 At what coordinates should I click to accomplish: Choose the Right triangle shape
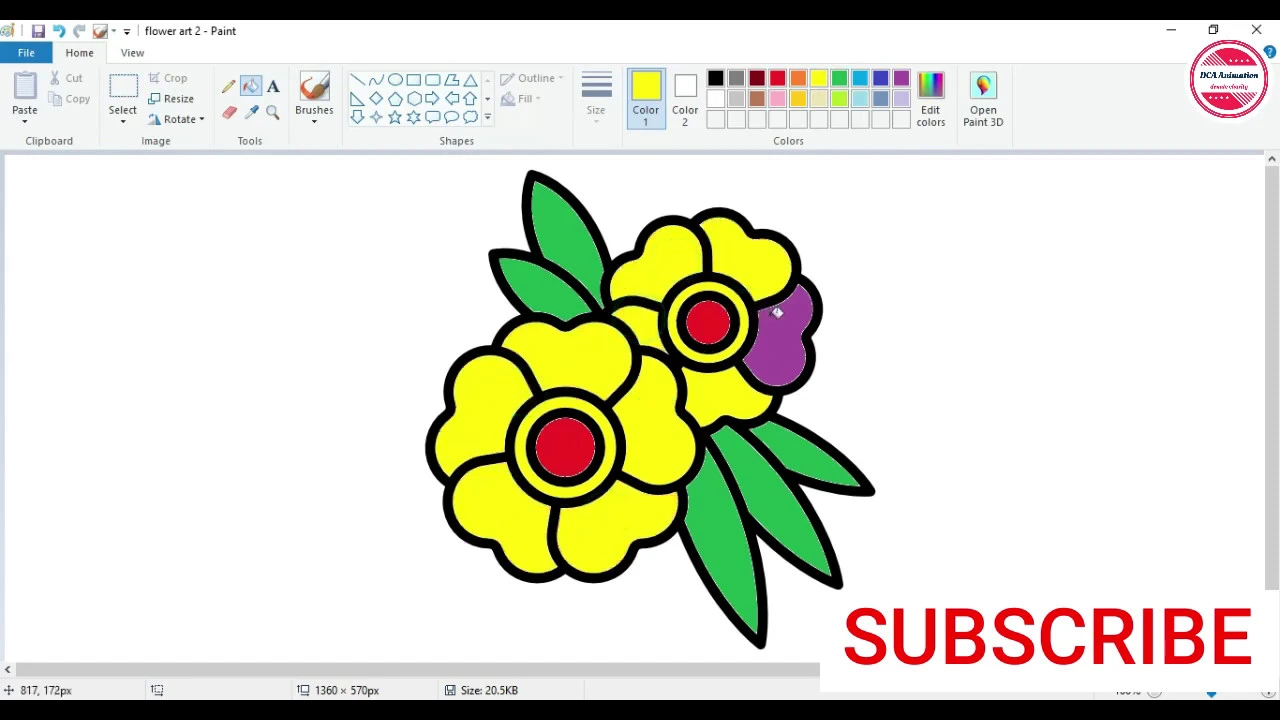(357, 99)
